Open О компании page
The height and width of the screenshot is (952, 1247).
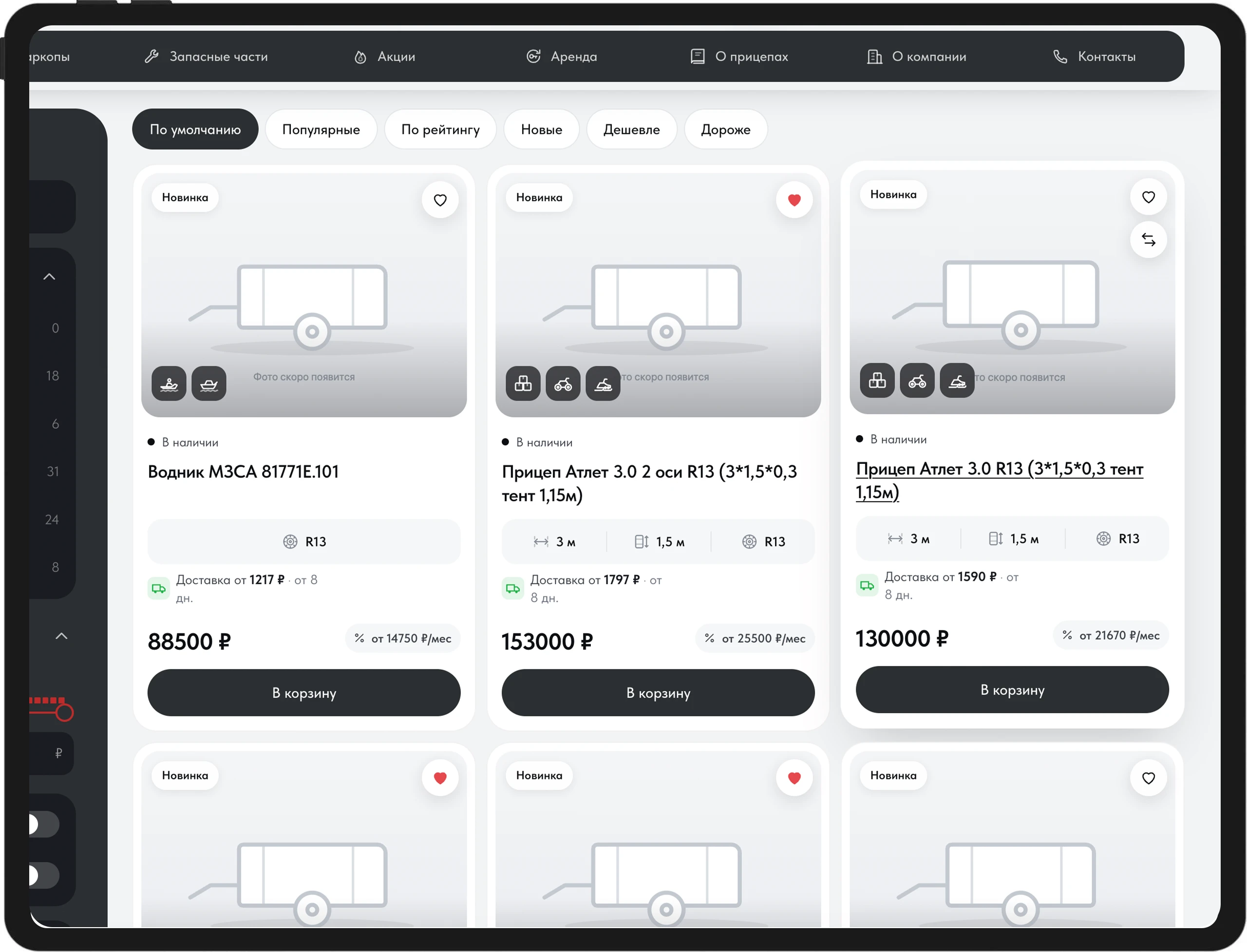(x=916, y=57)
